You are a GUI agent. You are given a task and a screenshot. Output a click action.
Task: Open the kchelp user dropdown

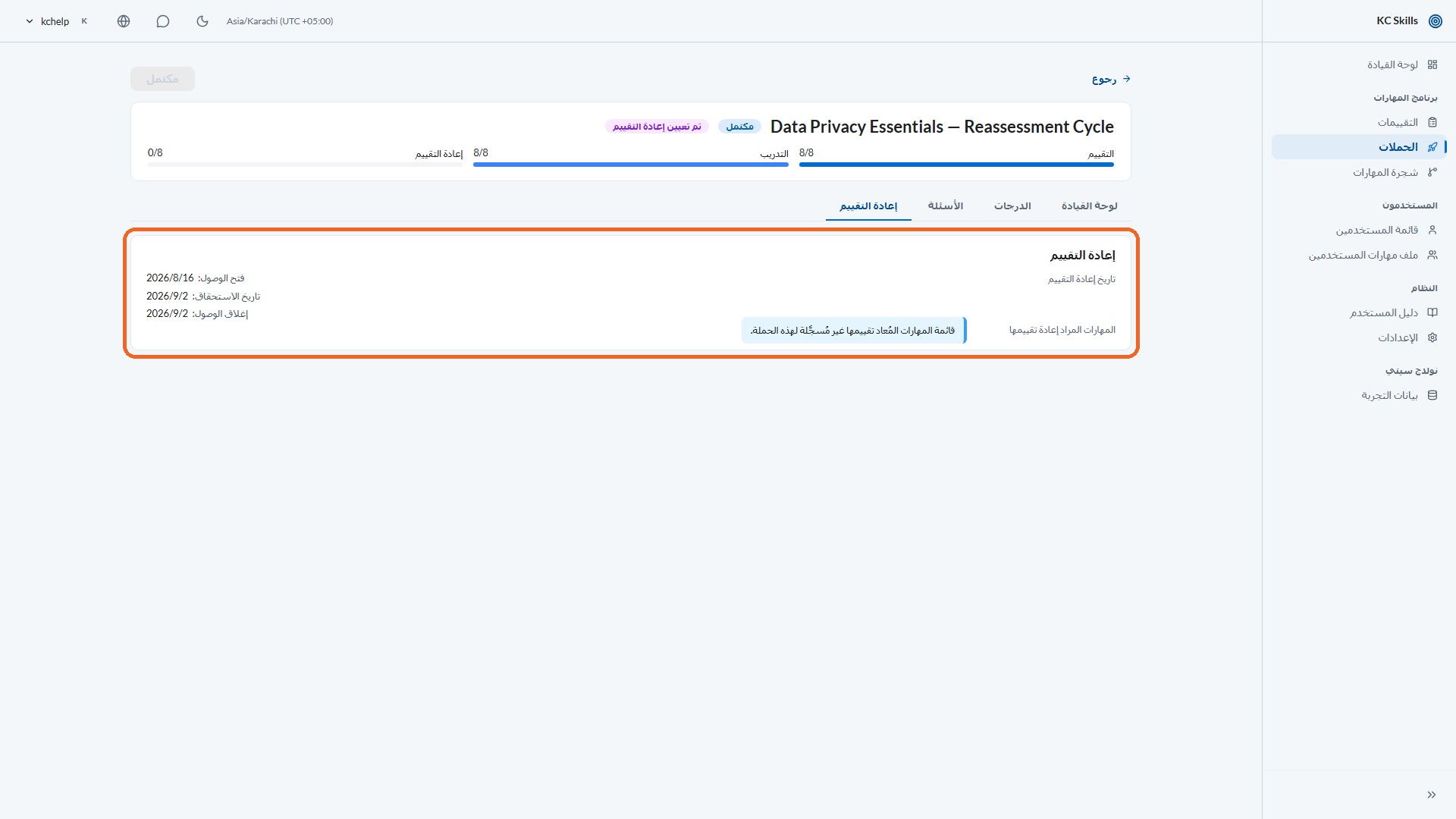57,21
